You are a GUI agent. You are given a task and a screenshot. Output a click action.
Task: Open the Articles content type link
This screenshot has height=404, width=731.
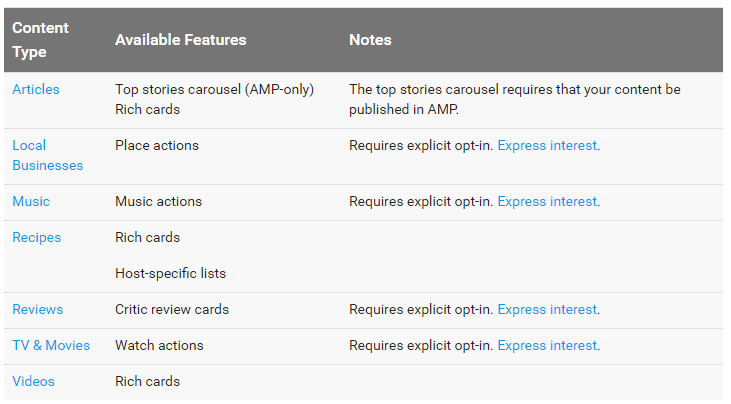point(36,89)
